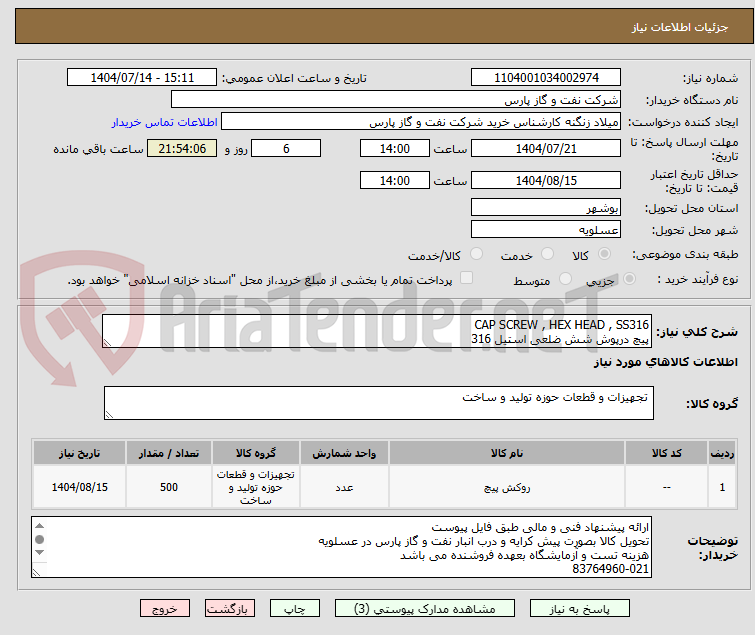Viewport: 755px width, 635px height.
Task: Click the province field بوشهر
Action: click(546, 207)
